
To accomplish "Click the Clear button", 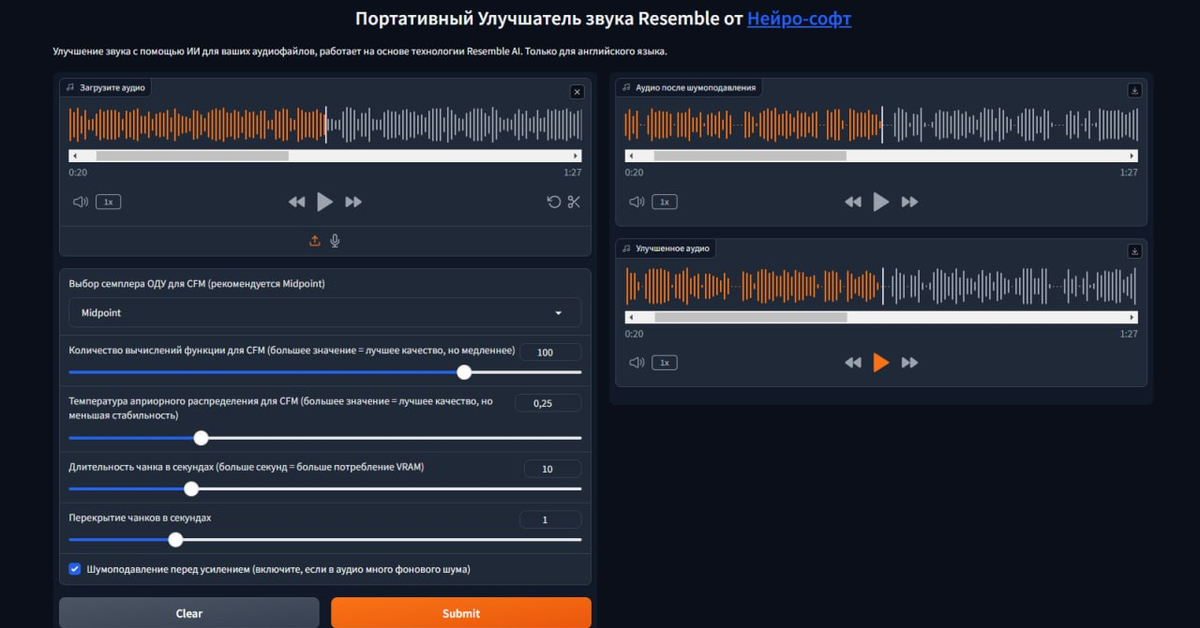I will pyautogui.click(x=189, y=613).
